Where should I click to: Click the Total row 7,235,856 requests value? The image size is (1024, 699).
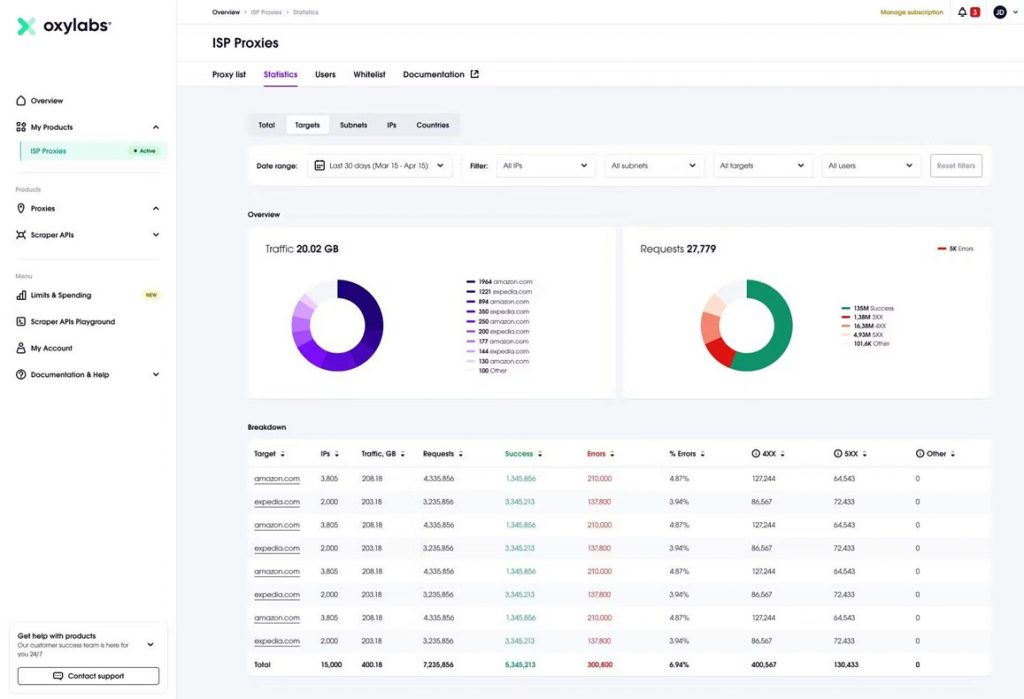click(x=438, y=664)
